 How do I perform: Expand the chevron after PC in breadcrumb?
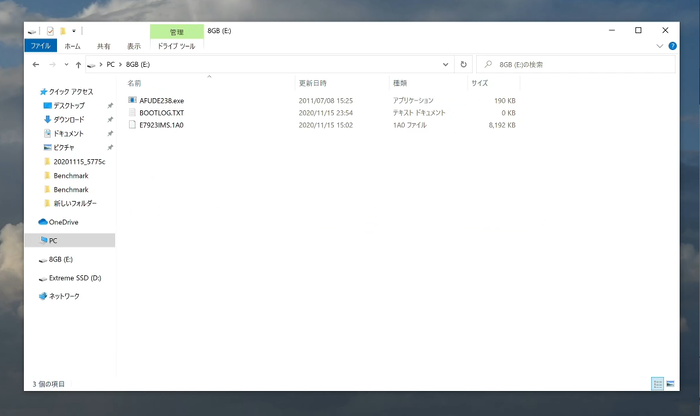(x=120, y=65)
